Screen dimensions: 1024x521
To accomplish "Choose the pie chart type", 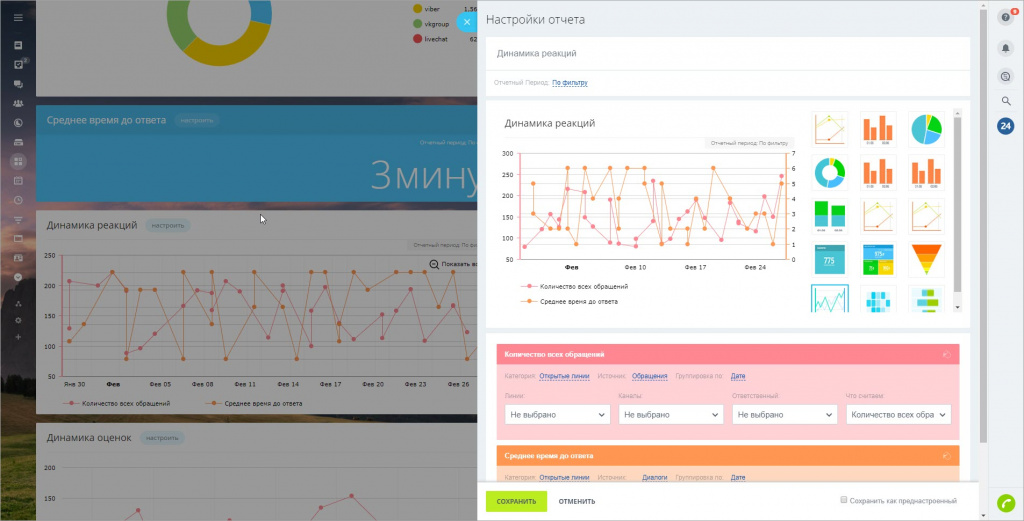I will coord(926,129).
